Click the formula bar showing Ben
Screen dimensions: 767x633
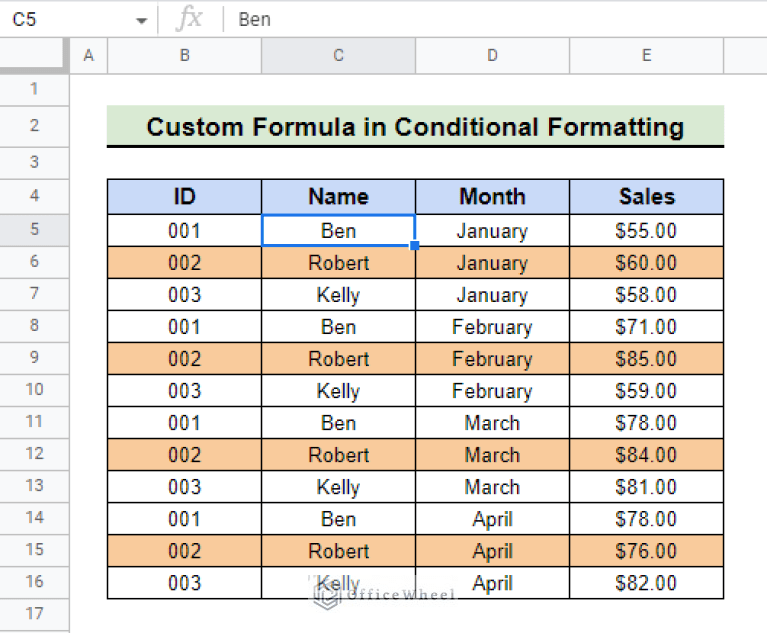494,20
